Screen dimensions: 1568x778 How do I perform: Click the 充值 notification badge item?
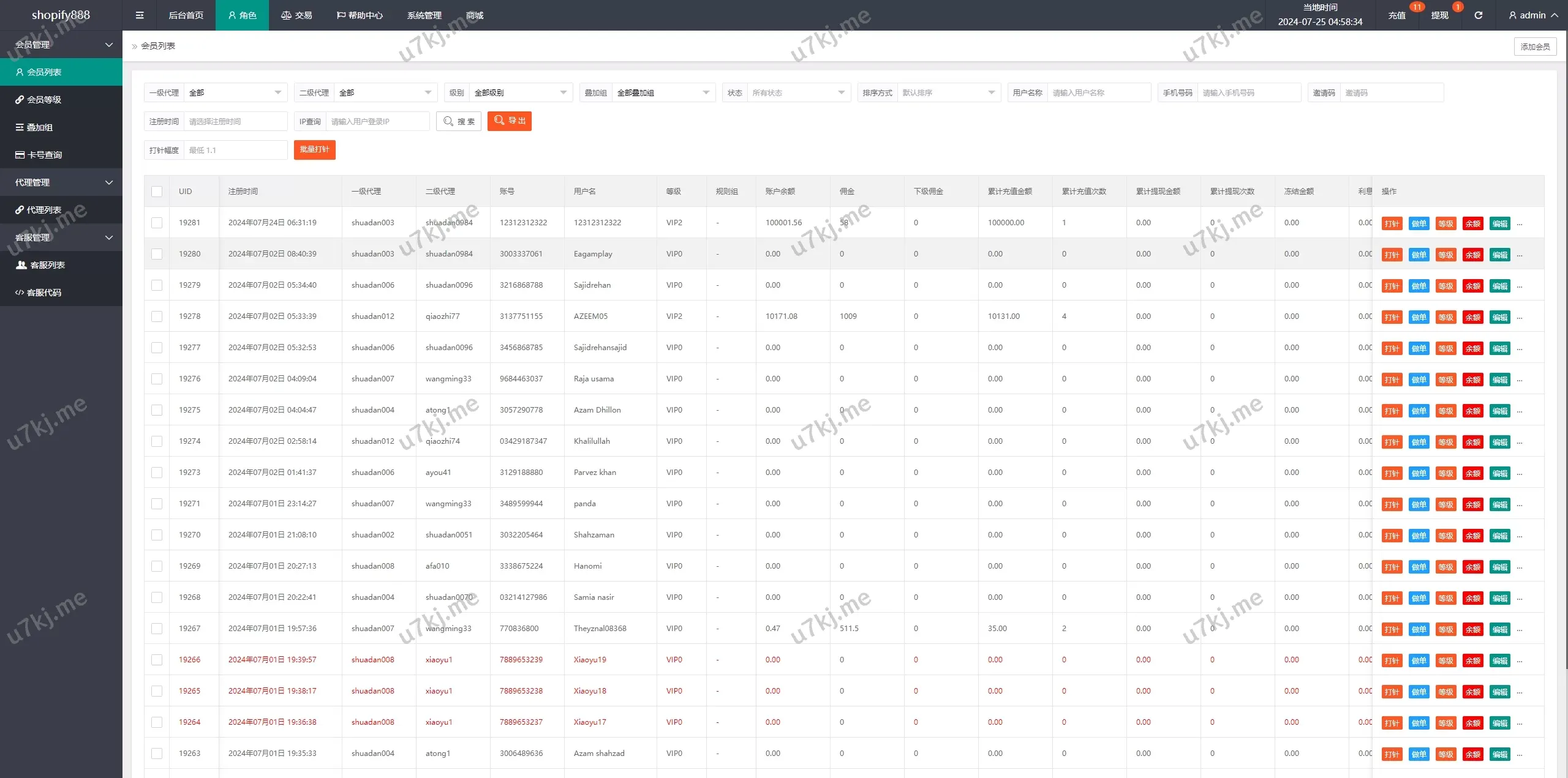[x=1397, y=15]
